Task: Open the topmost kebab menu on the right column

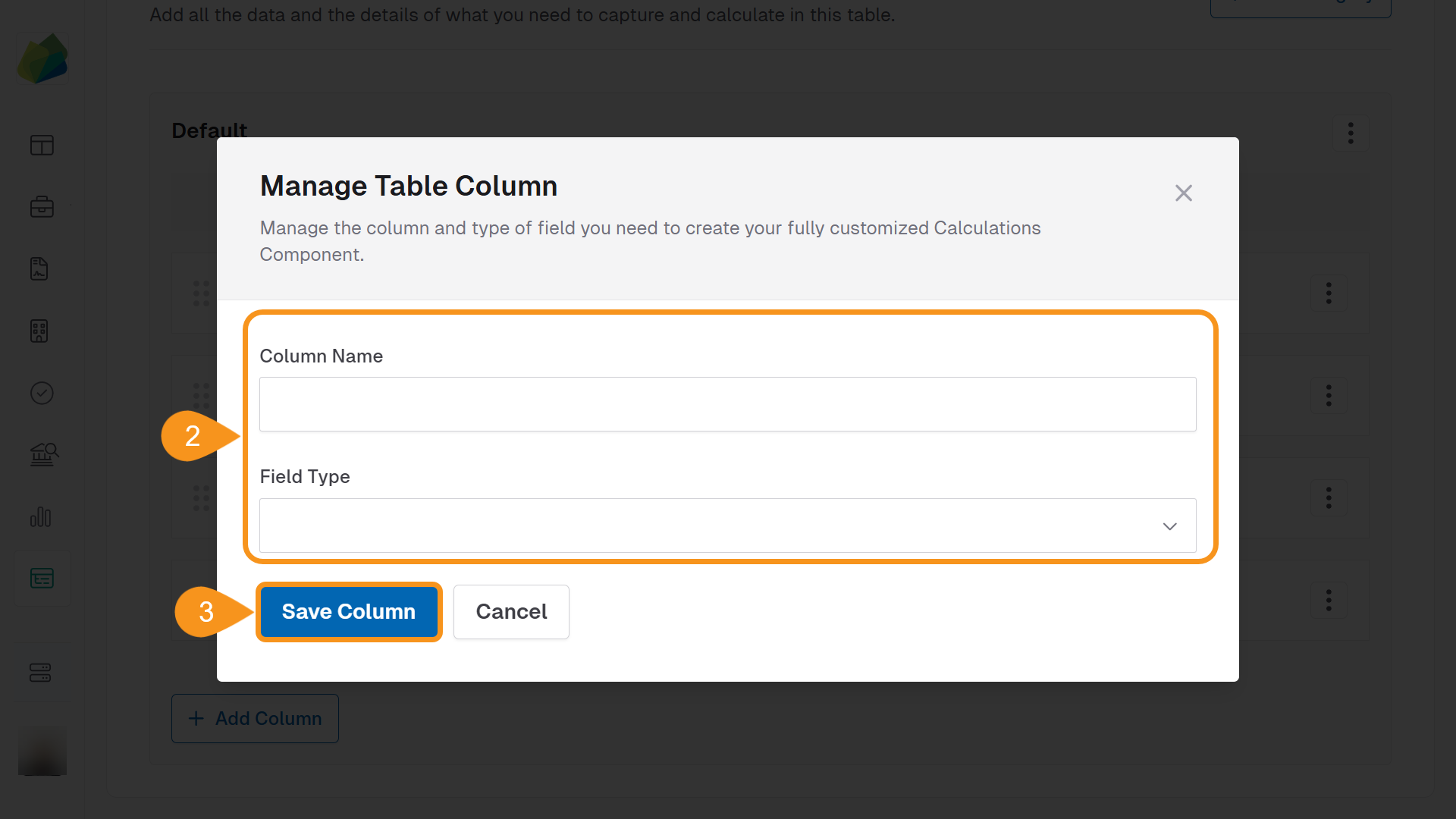Action: point(1329,293)
